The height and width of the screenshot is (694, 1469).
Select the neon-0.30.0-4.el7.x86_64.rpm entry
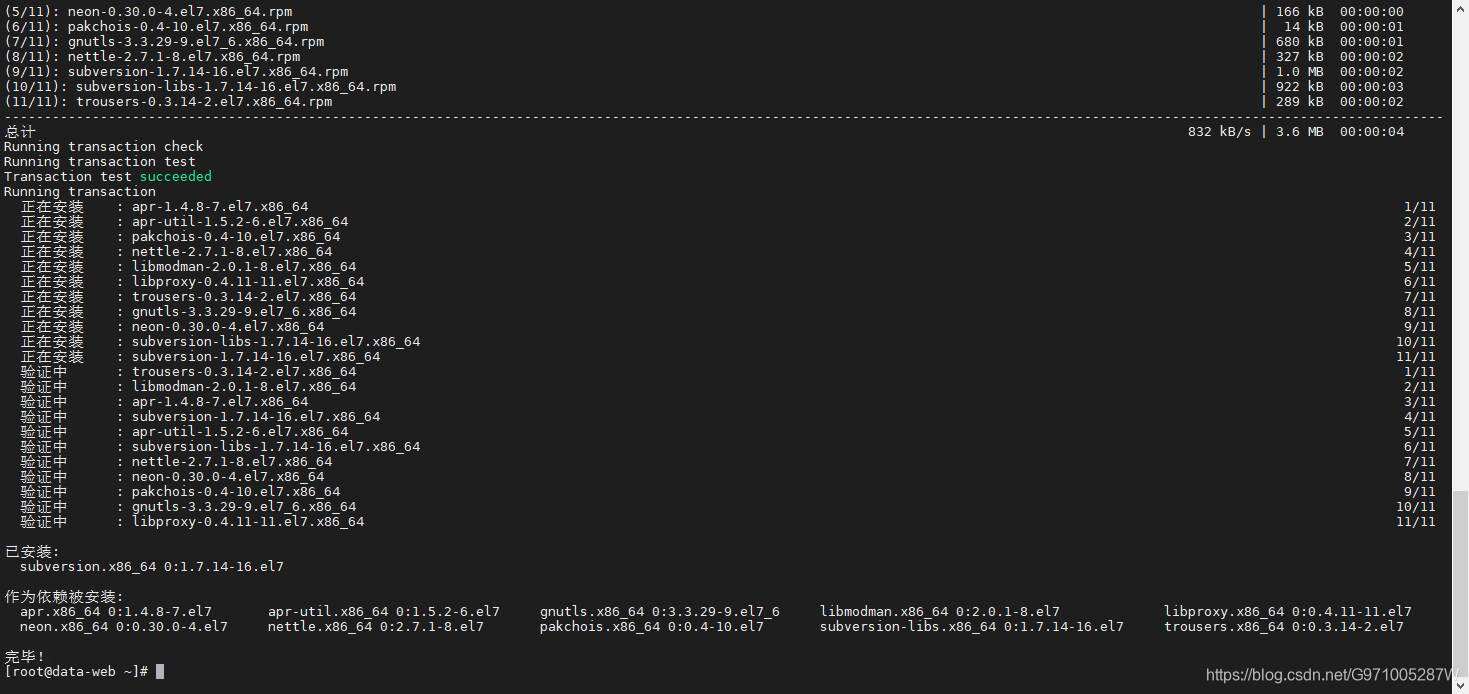pos(180,11)
